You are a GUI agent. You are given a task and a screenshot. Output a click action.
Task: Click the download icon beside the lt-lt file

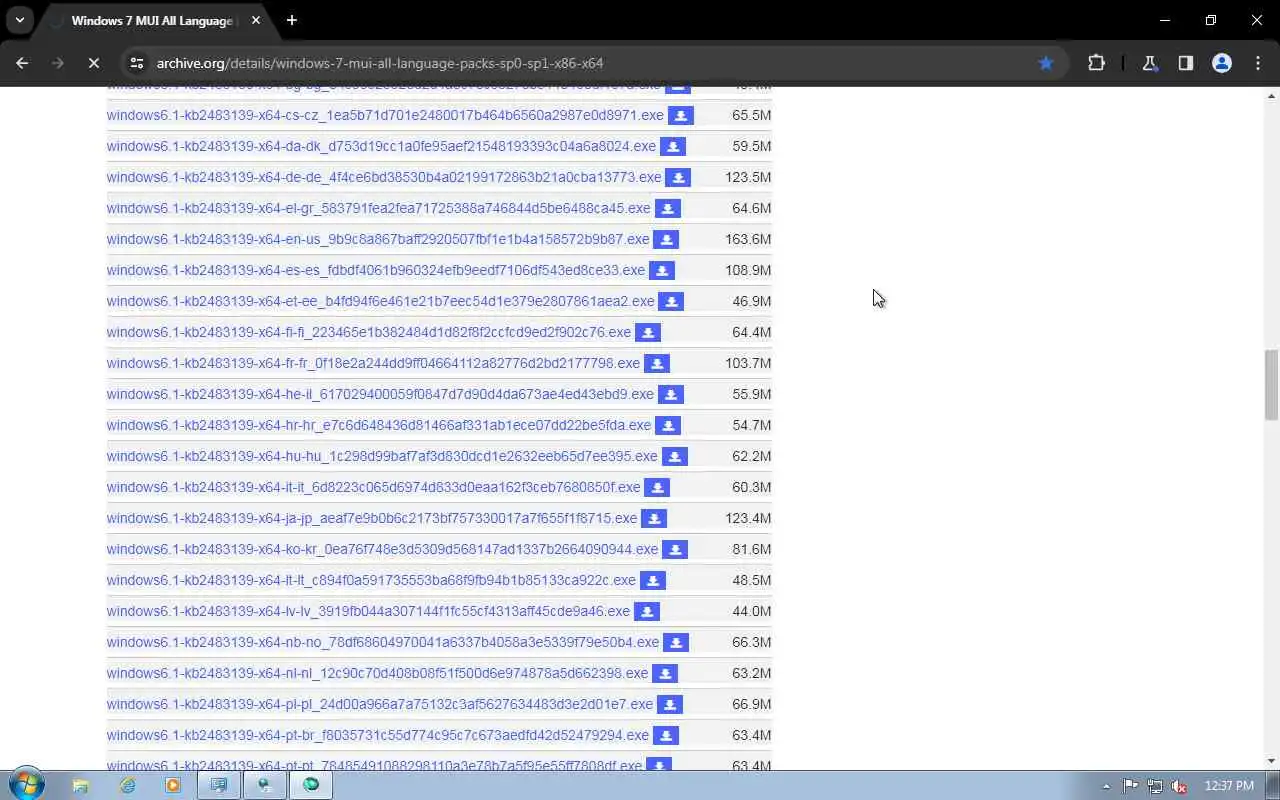pos(653,581)
